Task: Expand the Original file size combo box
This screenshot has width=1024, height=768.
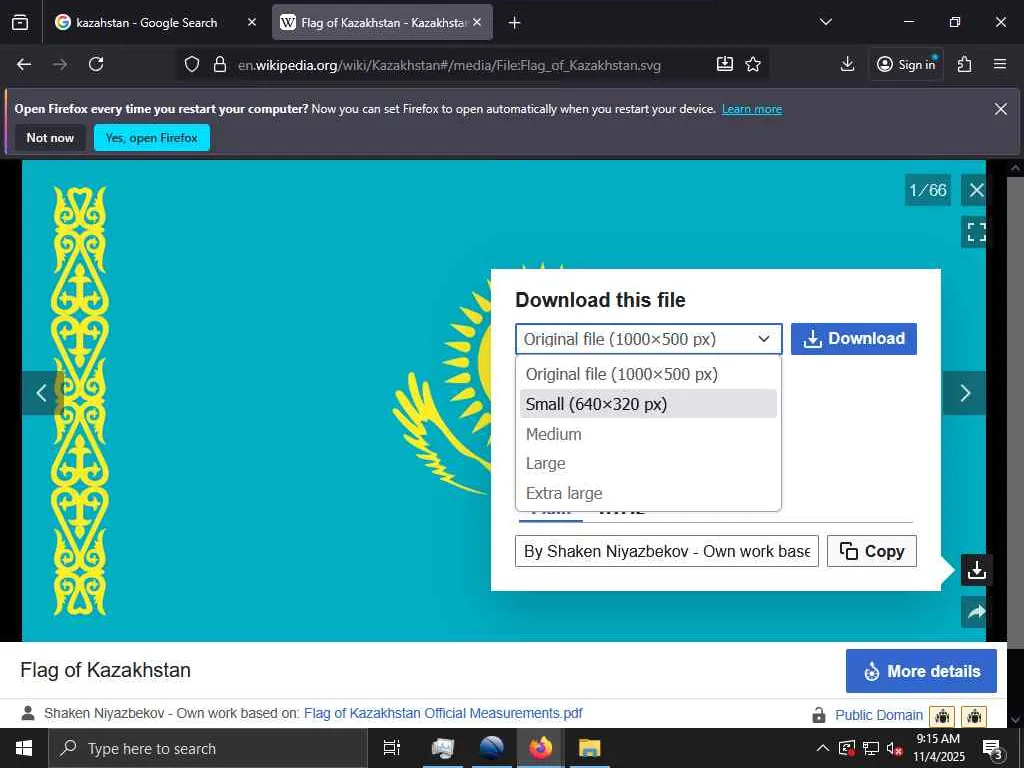Action: tap(648, 339)
